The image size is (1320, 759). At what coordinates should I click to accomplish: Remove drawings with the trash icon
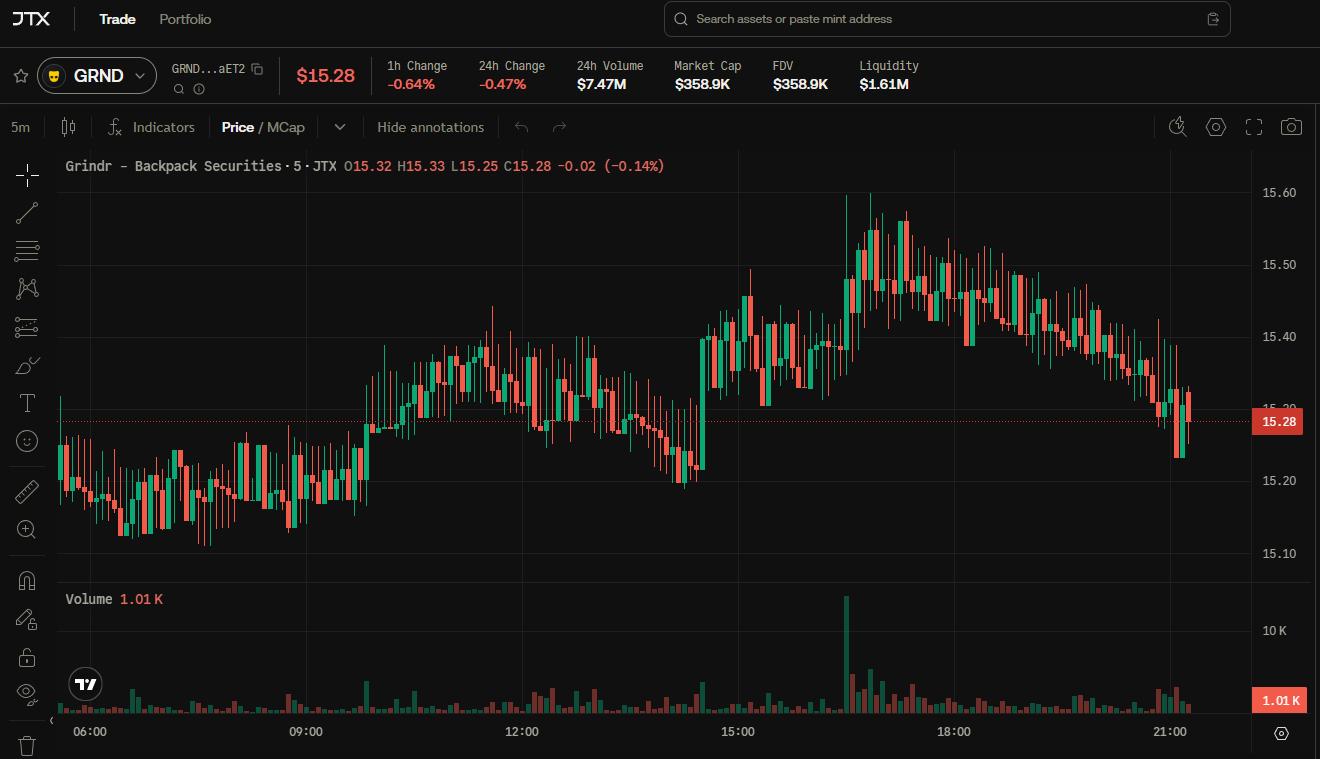tap(27, 745)
